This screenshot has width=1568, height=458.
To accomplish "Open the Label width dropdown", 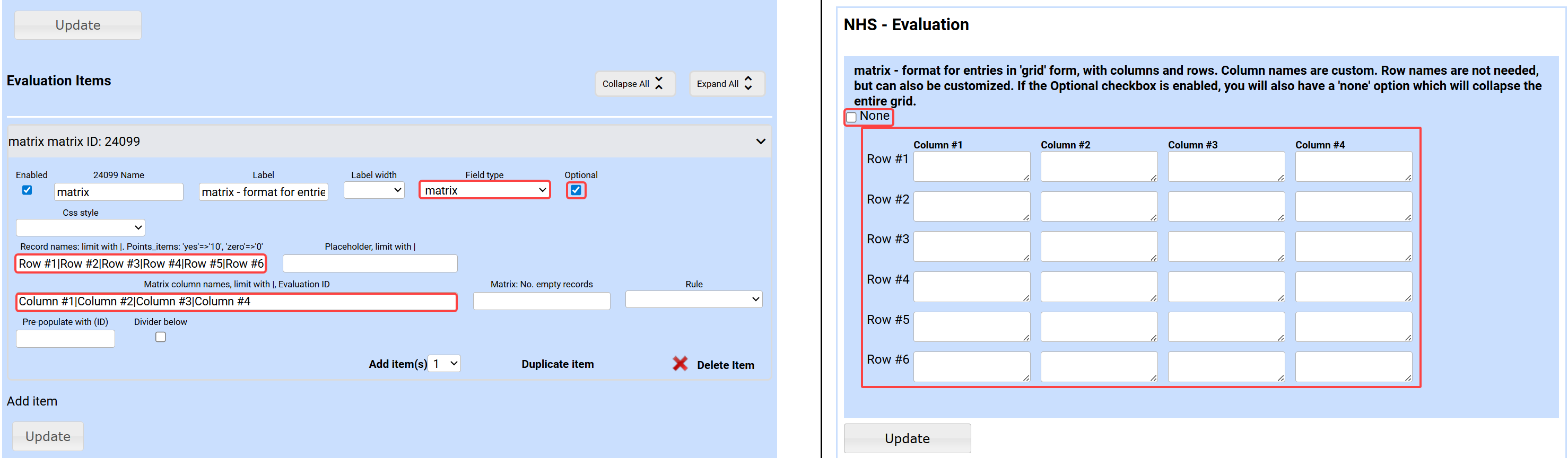I will click(x=374, y=190).
